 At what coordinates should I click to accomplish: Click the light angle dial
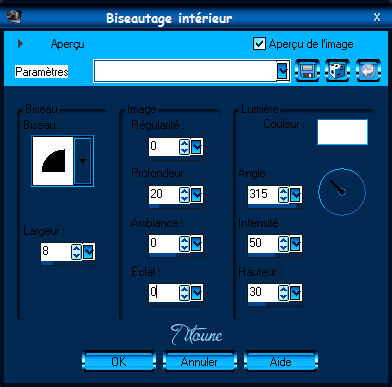click(342, 192)
